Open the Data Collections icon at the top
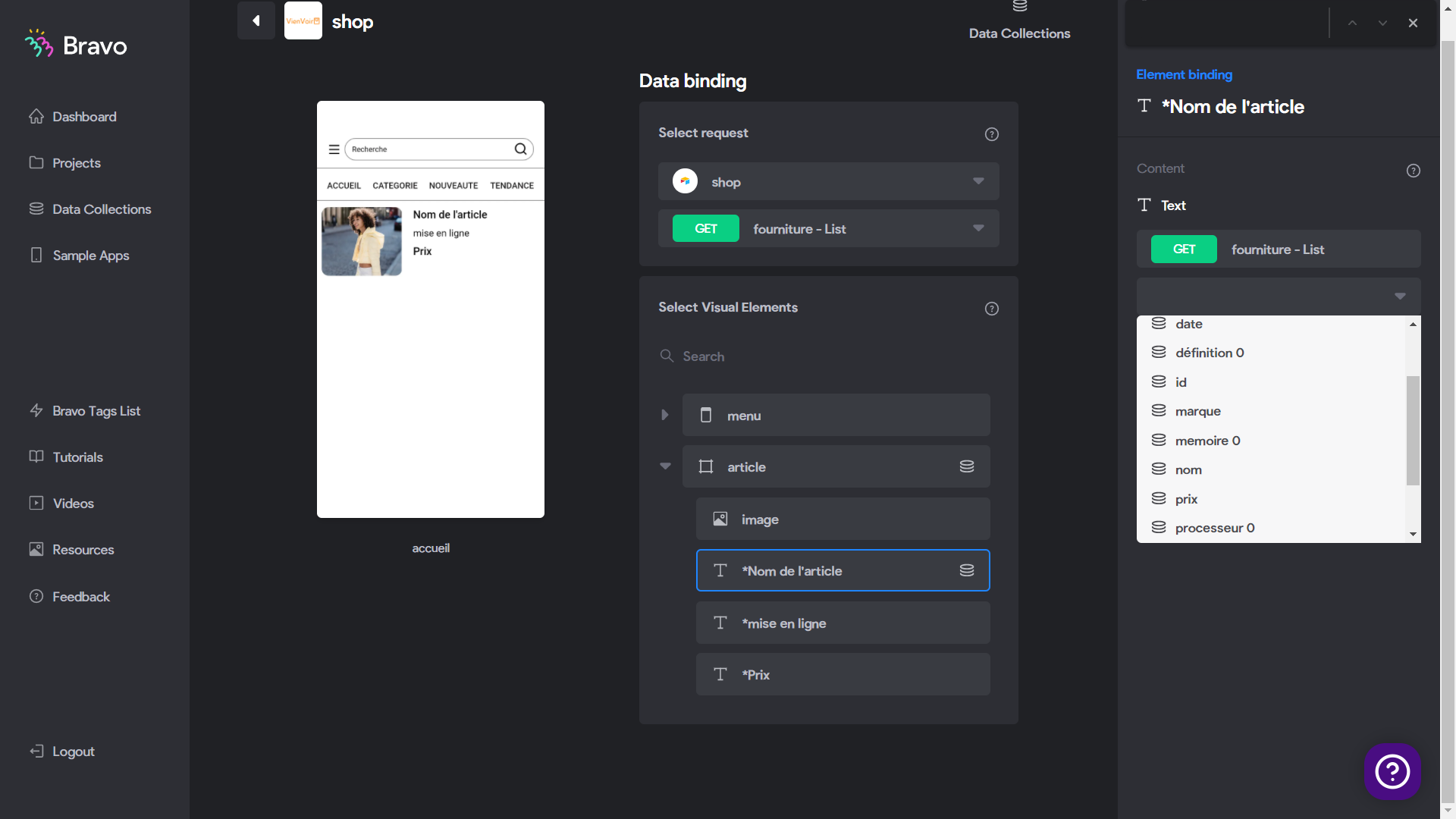This screenshot has width=1456, height=819. (x=1019, y=7)
